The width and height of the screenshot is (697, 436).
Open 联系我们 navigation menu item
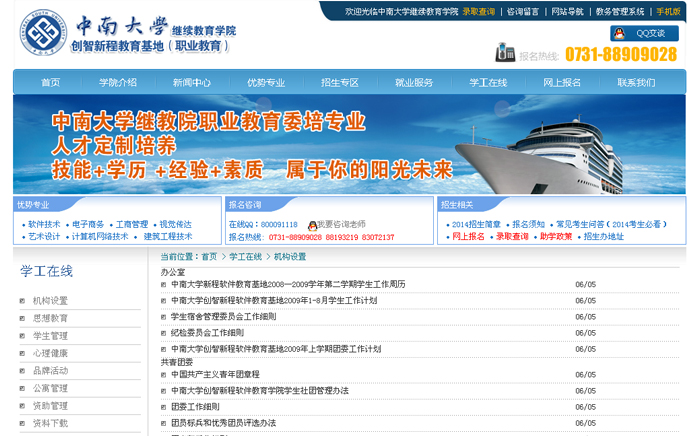pyautogui.click(x=636, y=82)
